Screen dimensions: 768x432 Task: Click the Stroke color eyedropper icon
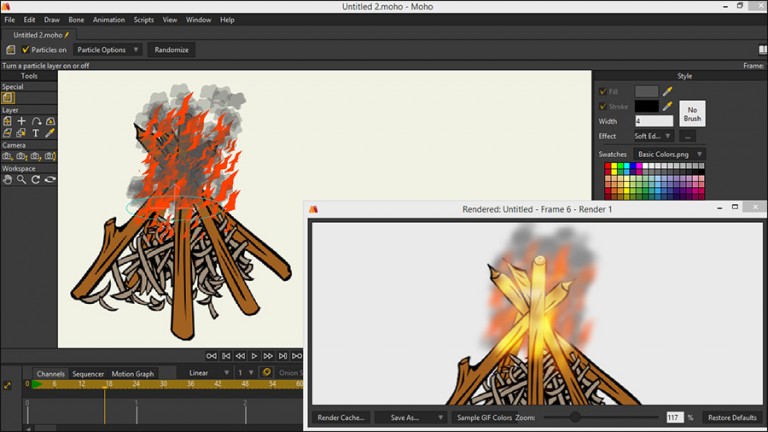pos(668,106)
